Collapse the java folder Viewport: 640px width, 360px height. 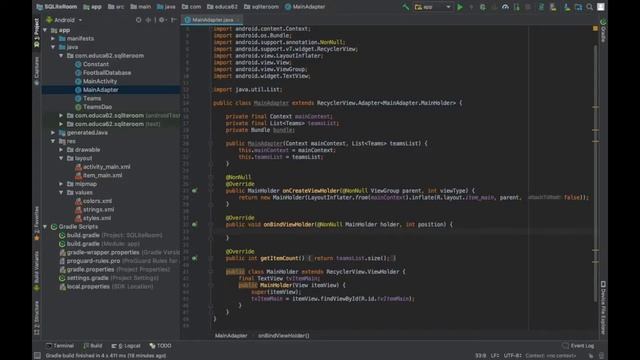click(x=53, y=47)
